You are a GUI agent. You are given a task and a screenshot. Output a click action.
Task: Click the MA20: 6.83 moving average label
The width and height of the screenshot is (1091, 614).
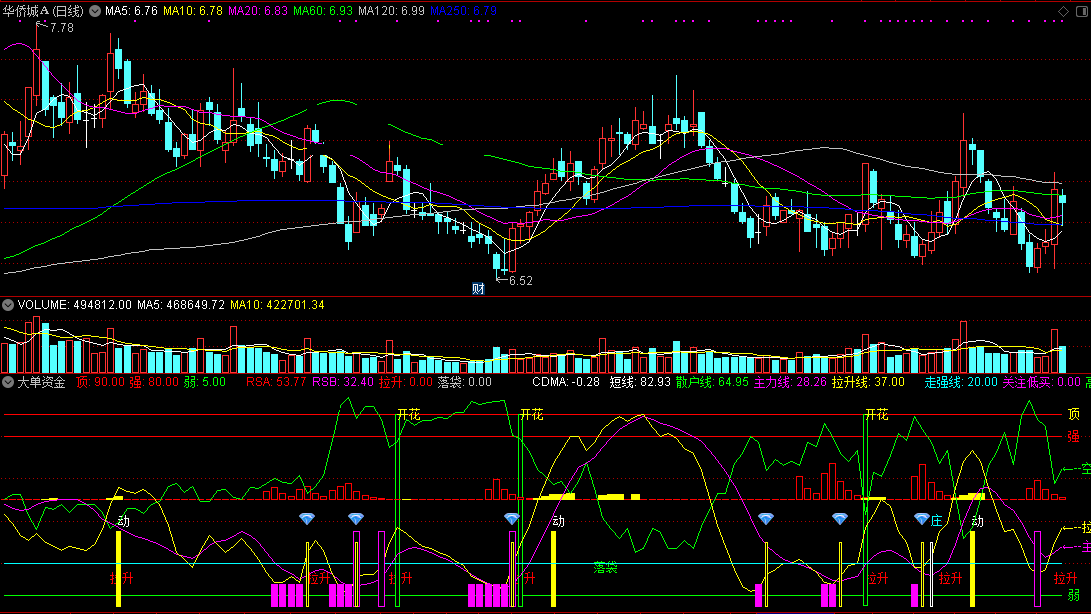[x=257, y=11]
